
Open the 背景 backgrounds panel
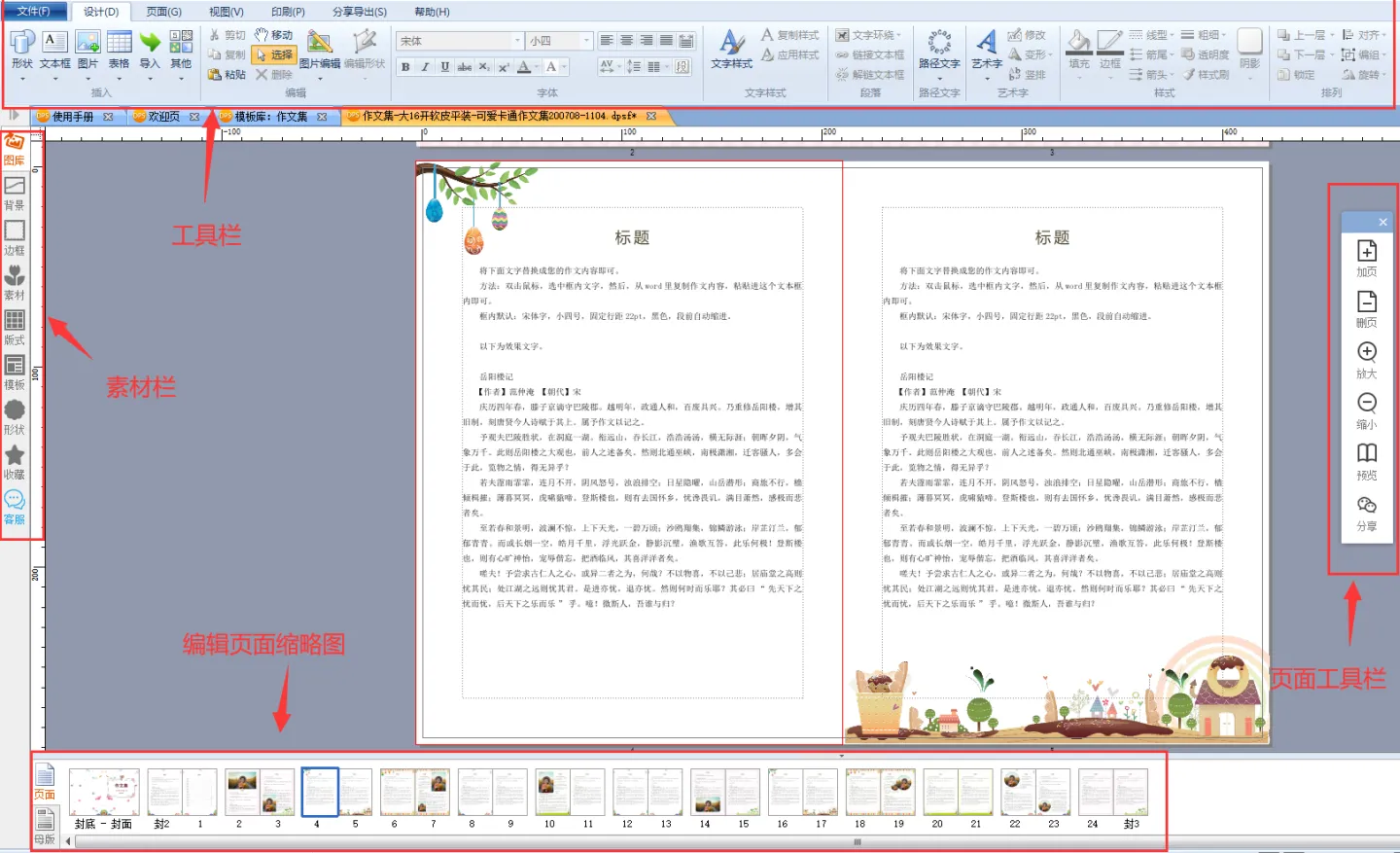15,195
